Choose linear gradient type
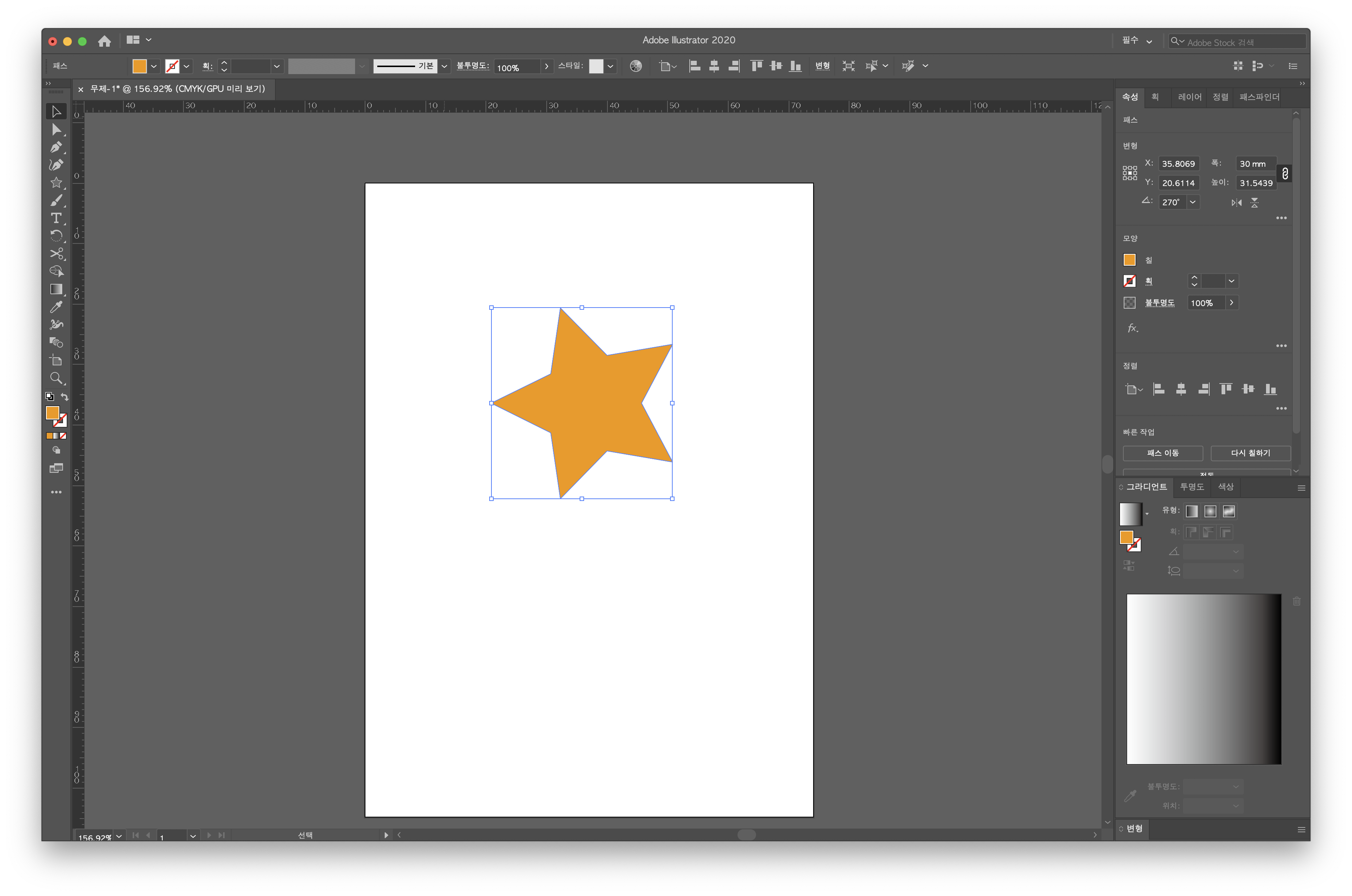 (1192, 511)
